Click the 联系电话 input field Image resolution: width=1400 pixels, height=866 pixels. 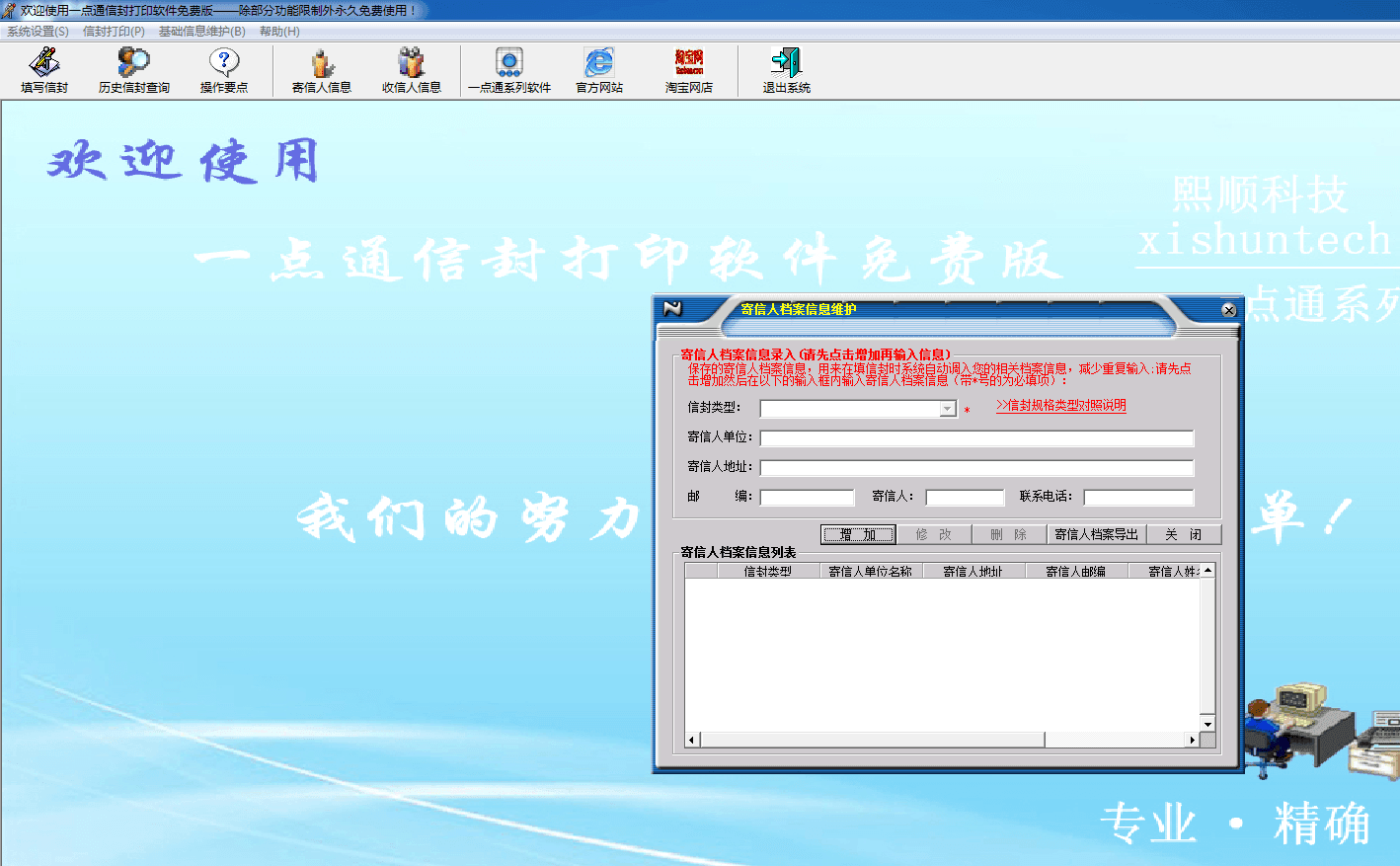[1138, 498]
